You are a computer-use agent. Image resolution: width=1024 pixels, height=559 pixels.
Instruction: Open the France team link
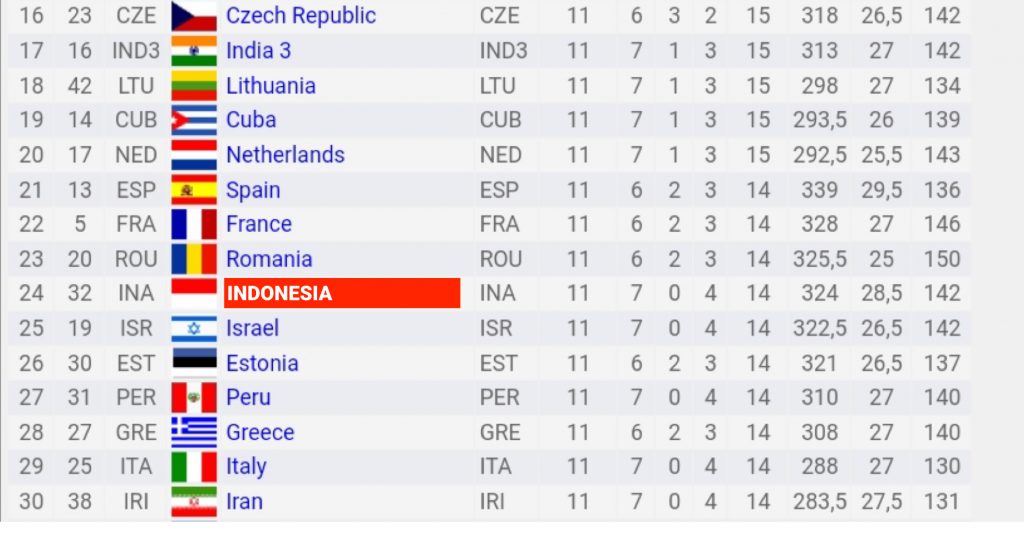[x=259, y=224]
